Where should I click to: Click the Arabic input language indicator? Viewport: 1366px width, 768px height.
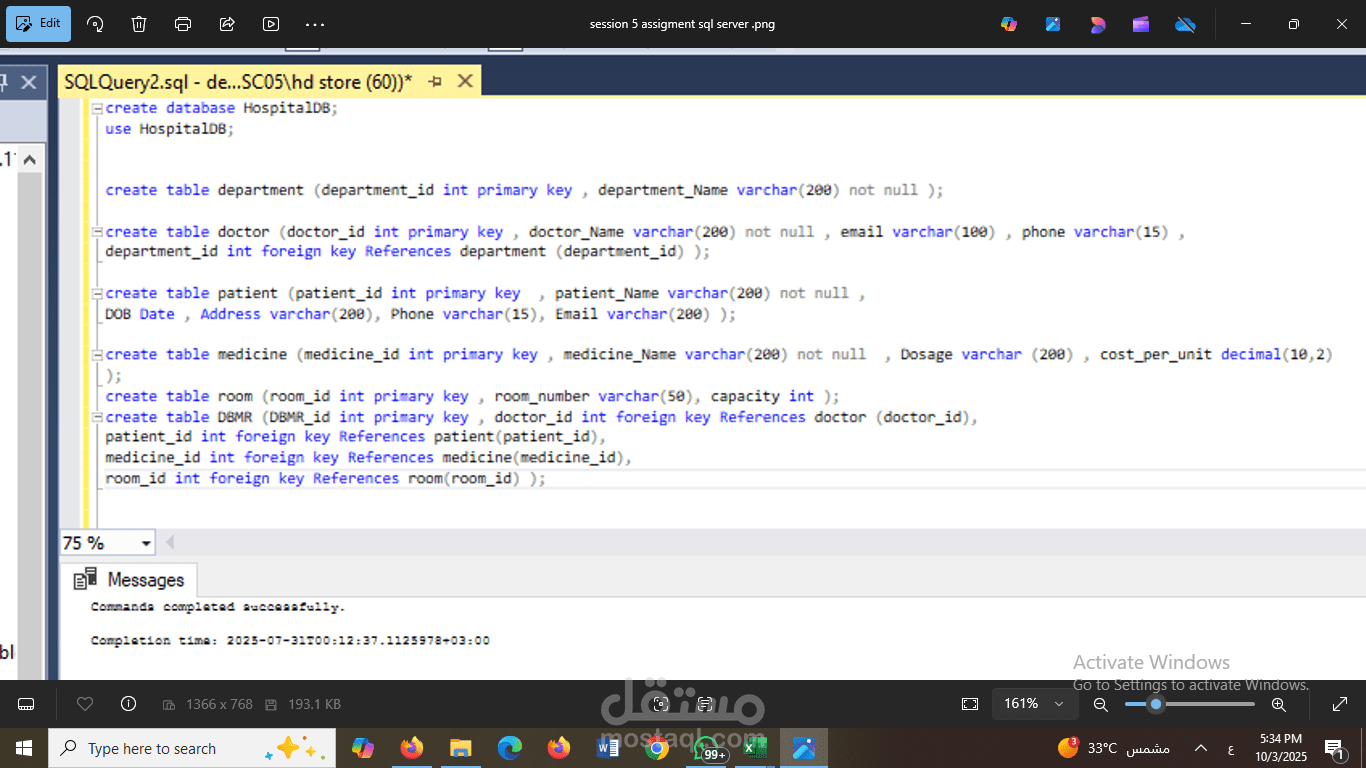click(1230, 748)
